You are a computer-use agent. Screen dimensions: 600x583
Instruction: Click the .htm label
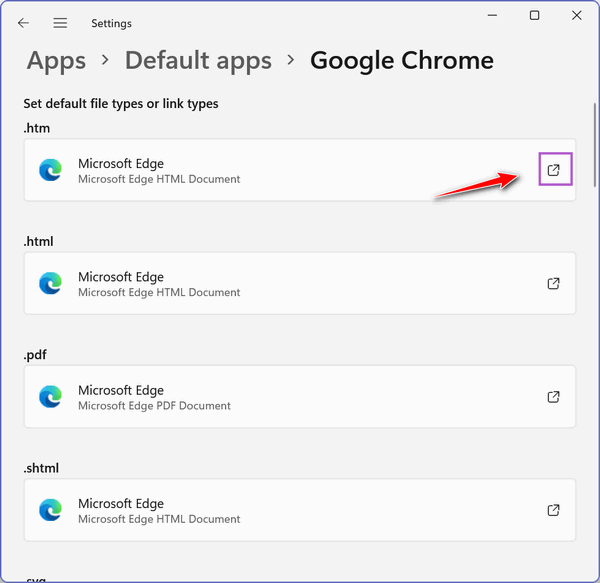tap(37, 128)
